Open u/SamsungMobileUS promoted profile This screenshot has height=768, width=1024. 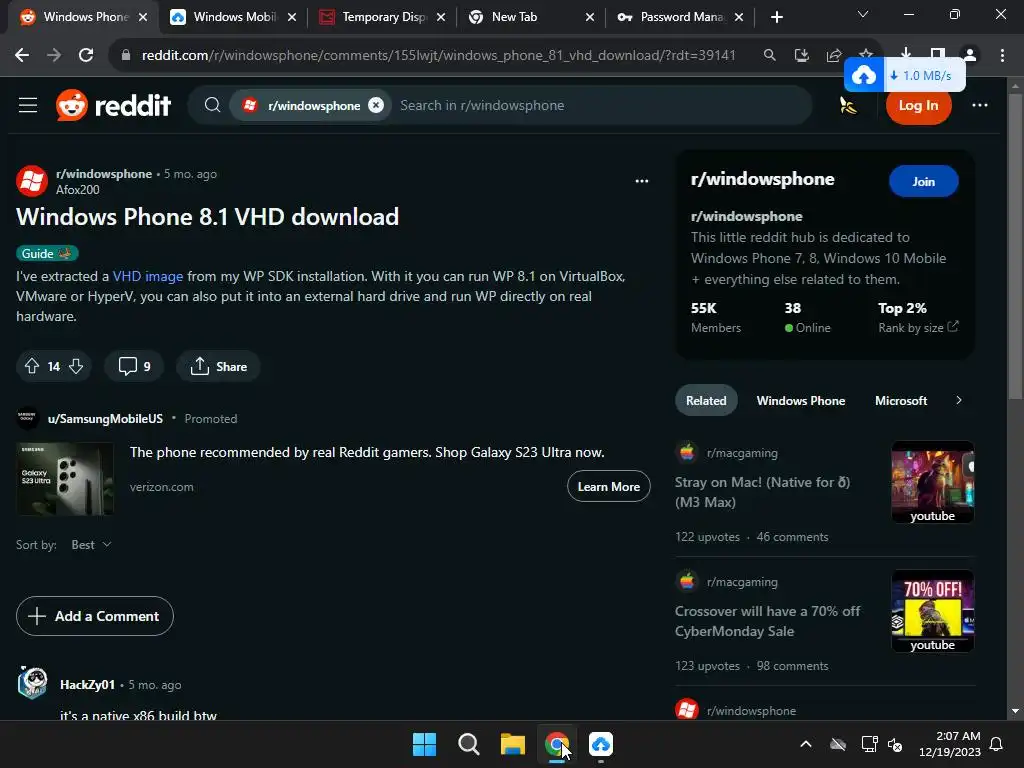click(105, 419)
